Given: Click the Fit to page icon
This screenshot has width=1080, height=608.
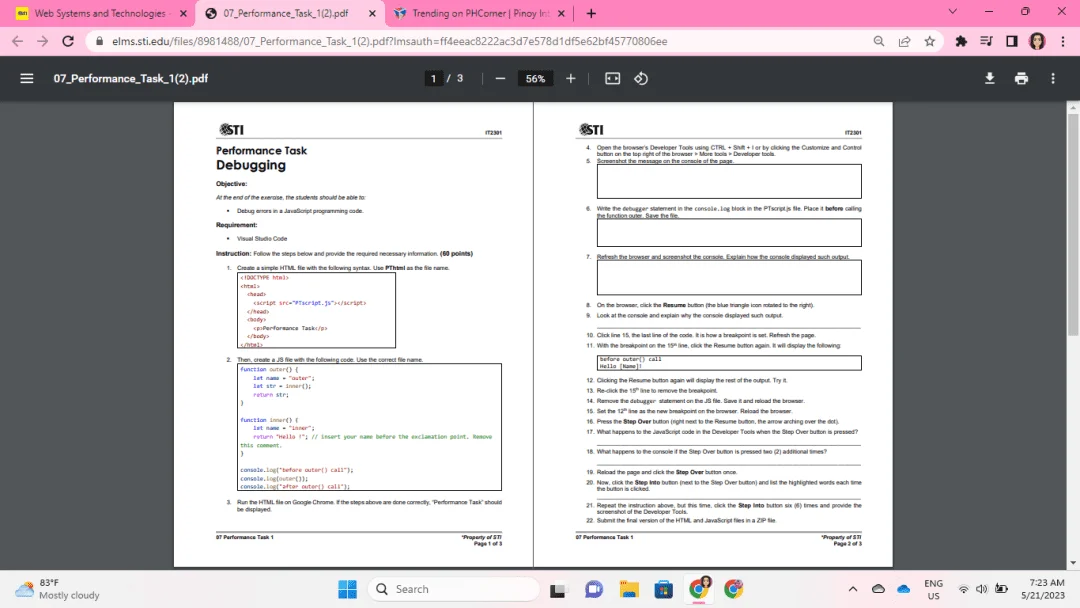Looking at the screenshot, I should click(612, 78).
